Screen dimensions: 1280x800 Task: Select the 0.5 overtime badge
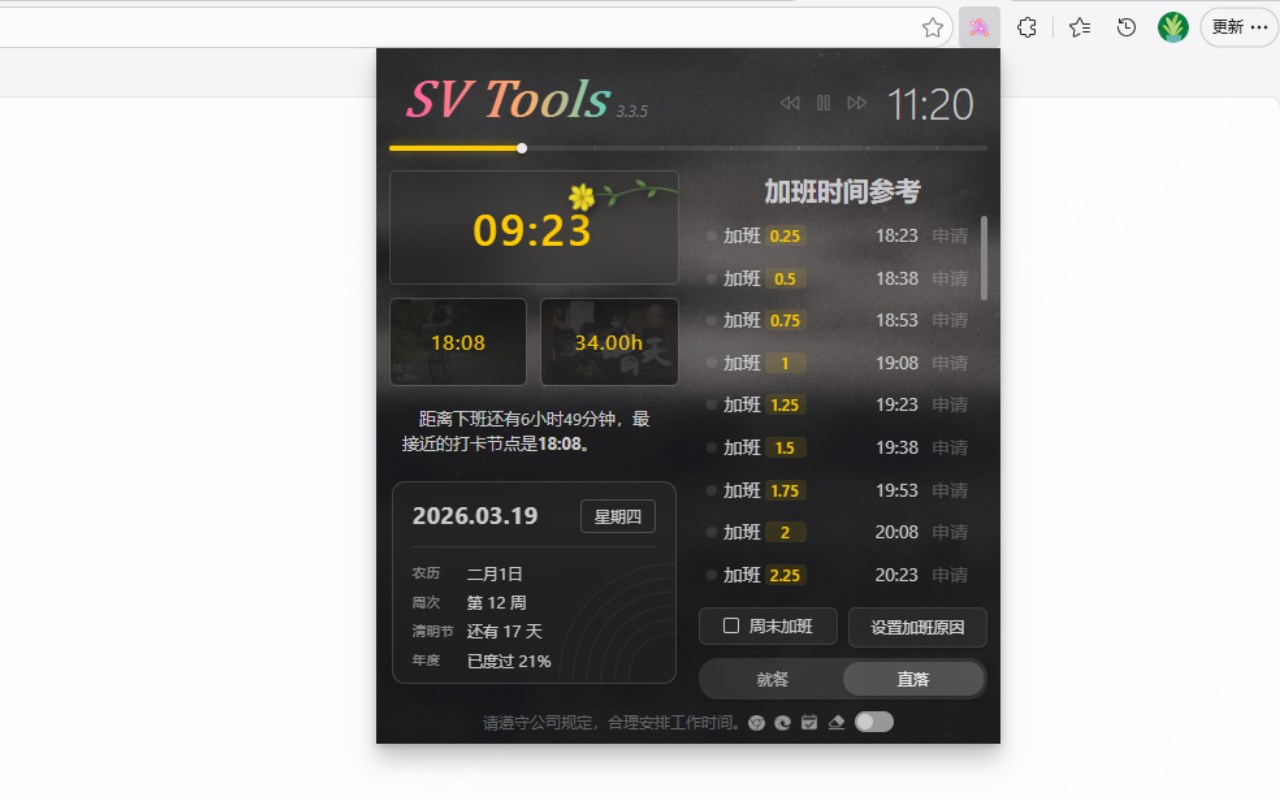point(786,278)
